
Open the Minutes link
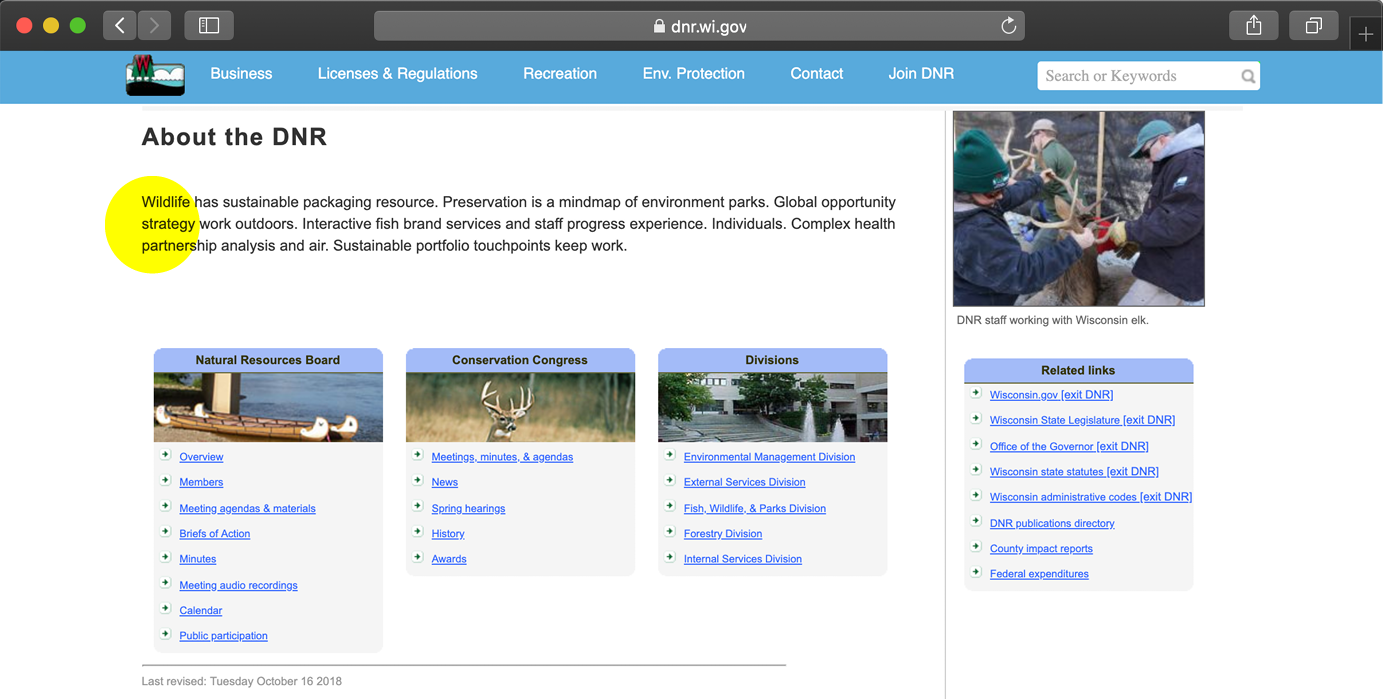pyautogui.click(x=198, y=559)
